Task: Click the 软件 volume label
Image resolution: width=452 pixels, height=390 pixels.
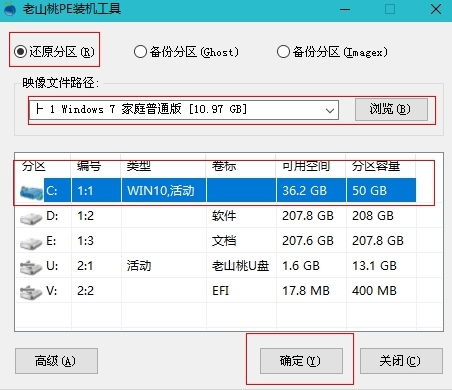Action: point(224,216)
